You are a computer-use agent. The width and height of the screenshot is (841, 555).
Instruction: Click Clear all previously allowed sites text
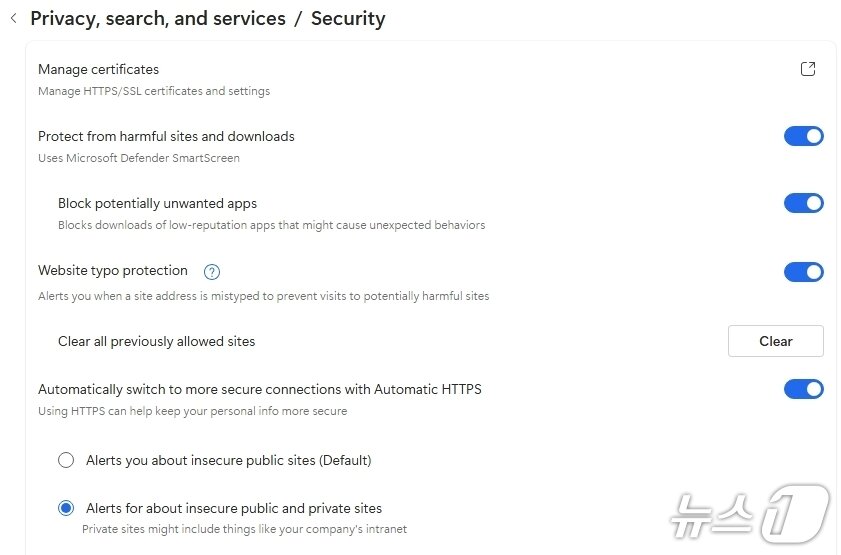coord(156,341)
